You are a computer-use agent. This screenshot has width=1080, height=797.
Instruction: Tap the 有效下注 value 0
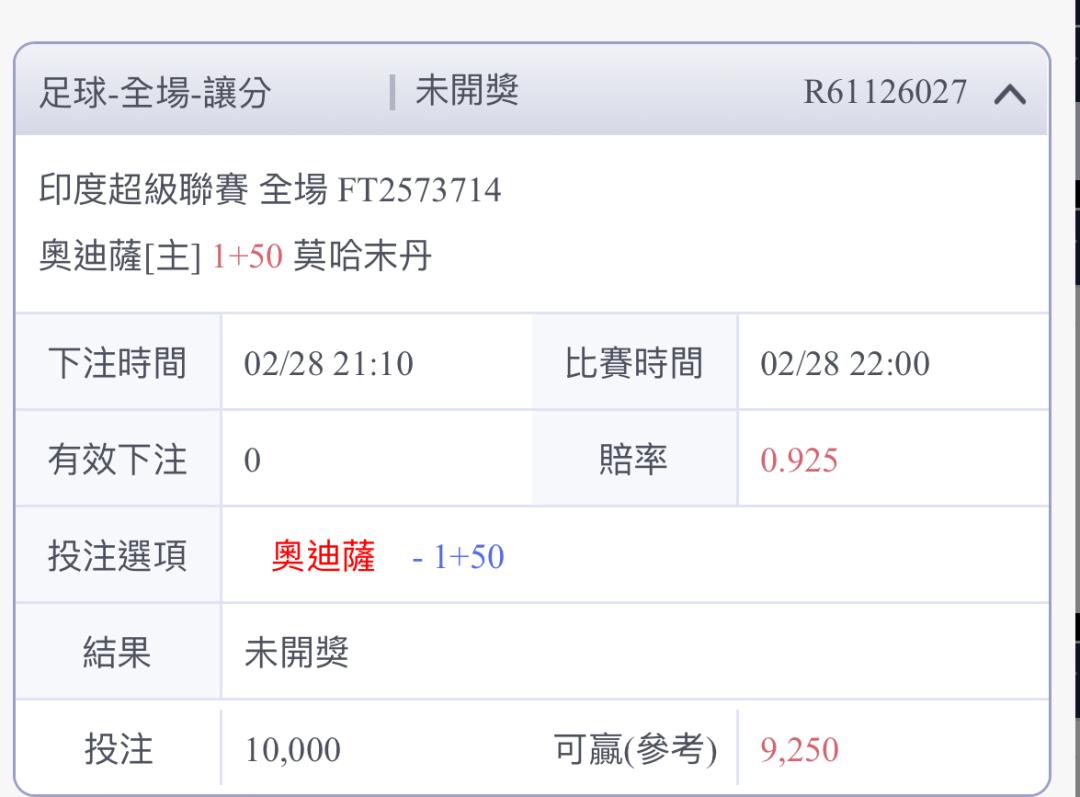[252, 460]
